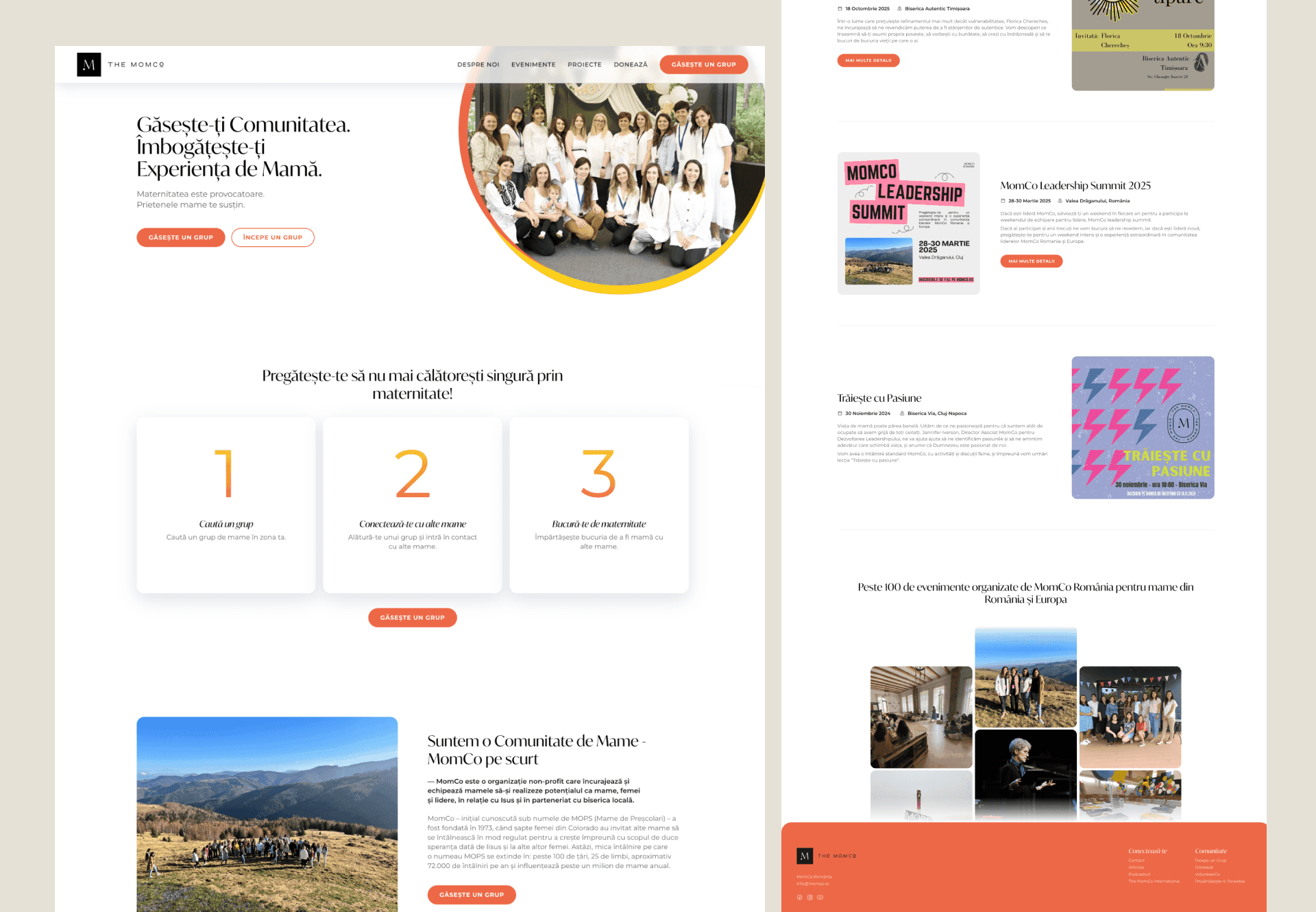1316x912 pixels.
Task: Click the step 3 card Bucură-te de maternitate
Action: (x=599, y=505)
